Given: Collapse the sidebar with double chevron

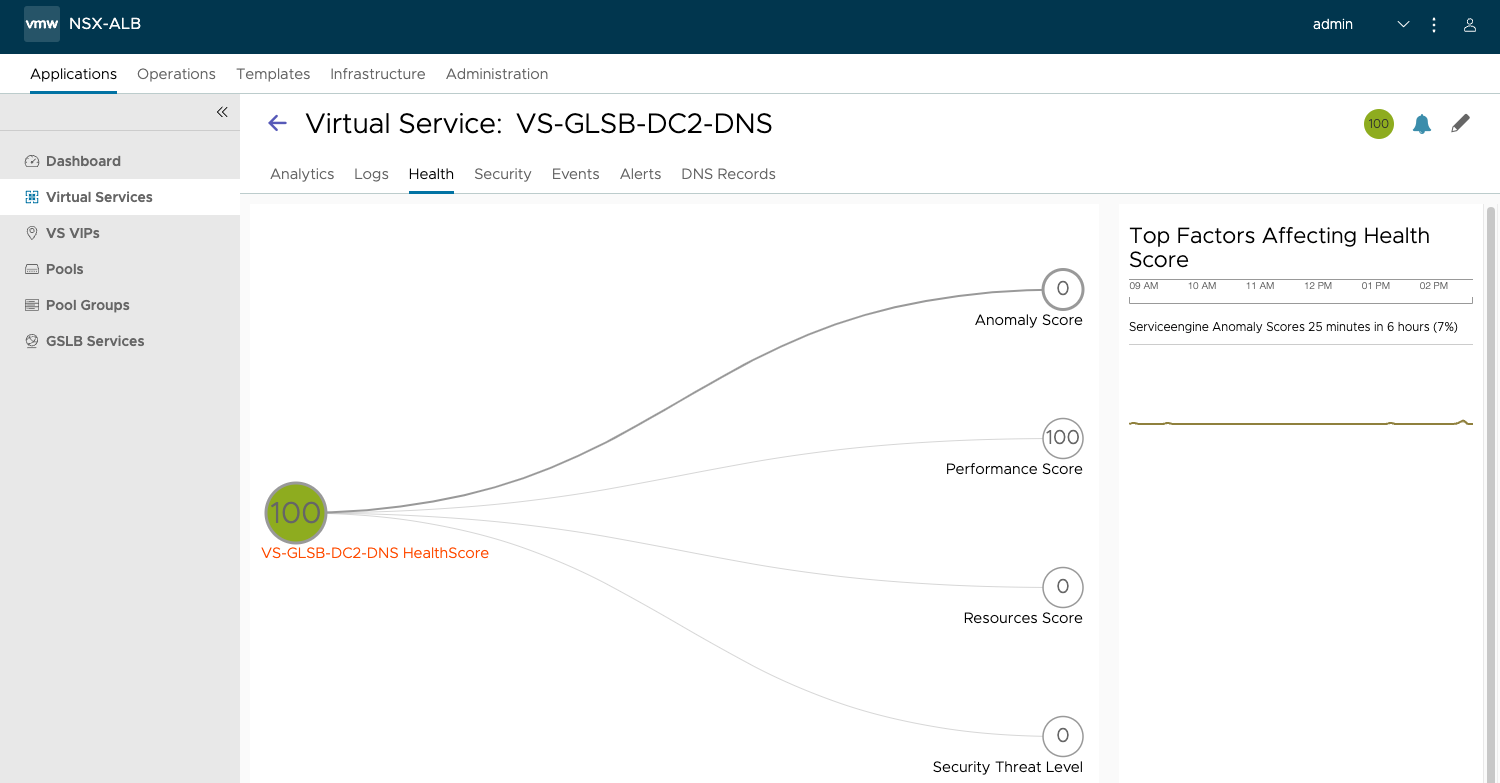Looking at the screenshot, I should (222, 112).
